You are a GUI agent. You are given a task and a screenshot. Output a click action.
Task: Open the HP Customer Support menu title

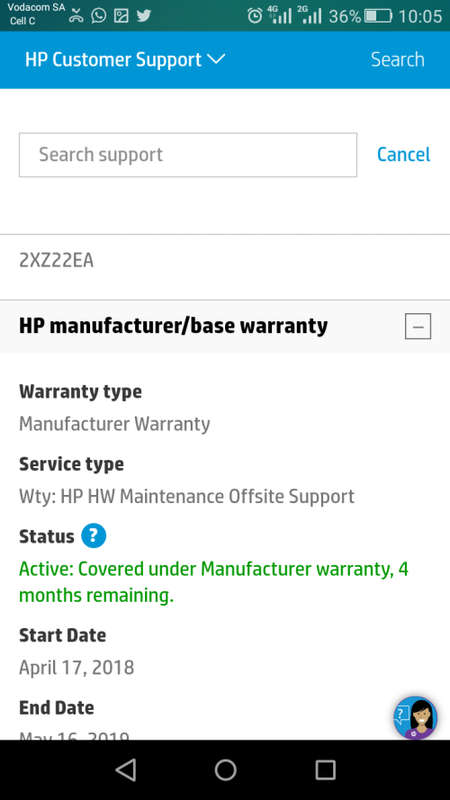point(113,60)
